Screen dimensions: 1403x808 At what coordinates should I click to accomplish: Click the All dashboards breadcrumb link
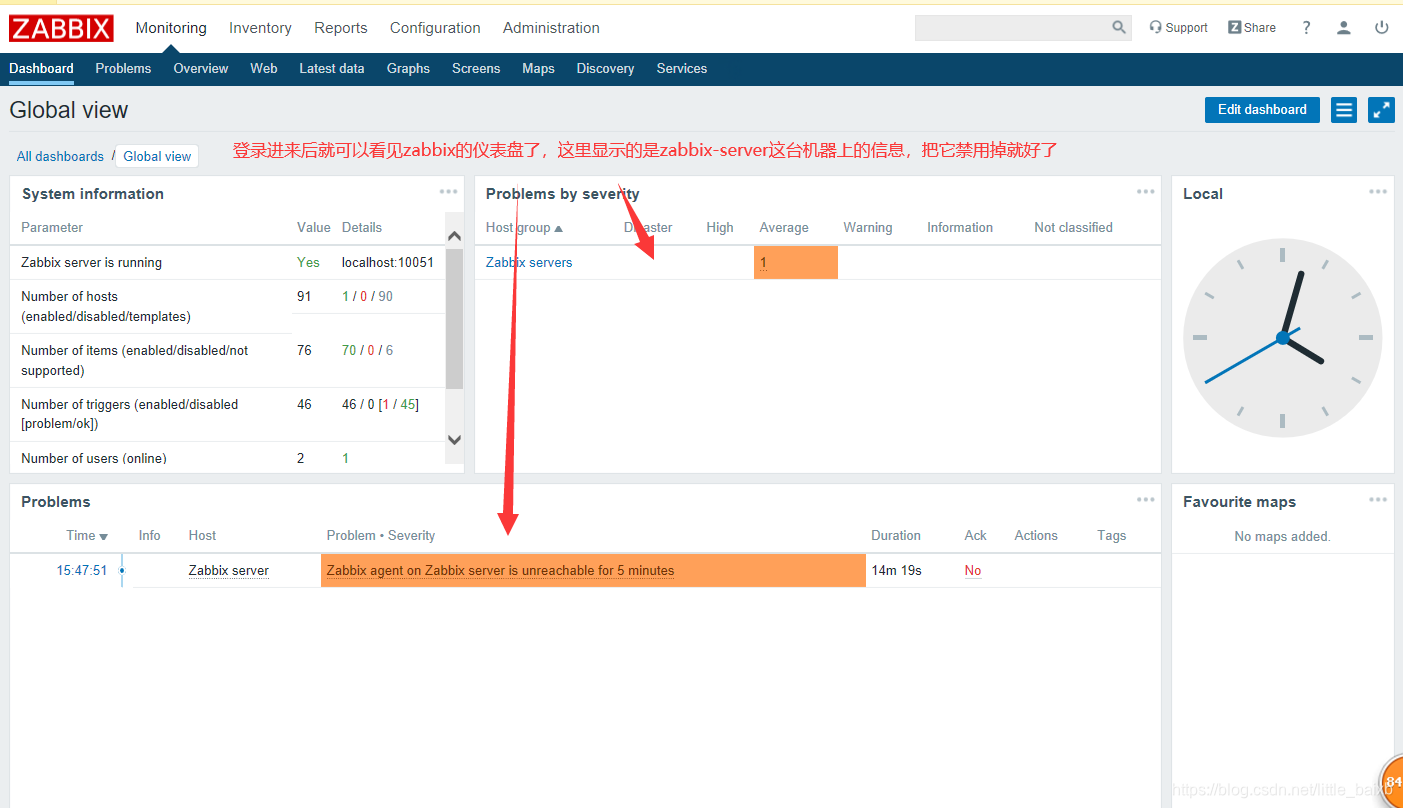tap(60, 156)
